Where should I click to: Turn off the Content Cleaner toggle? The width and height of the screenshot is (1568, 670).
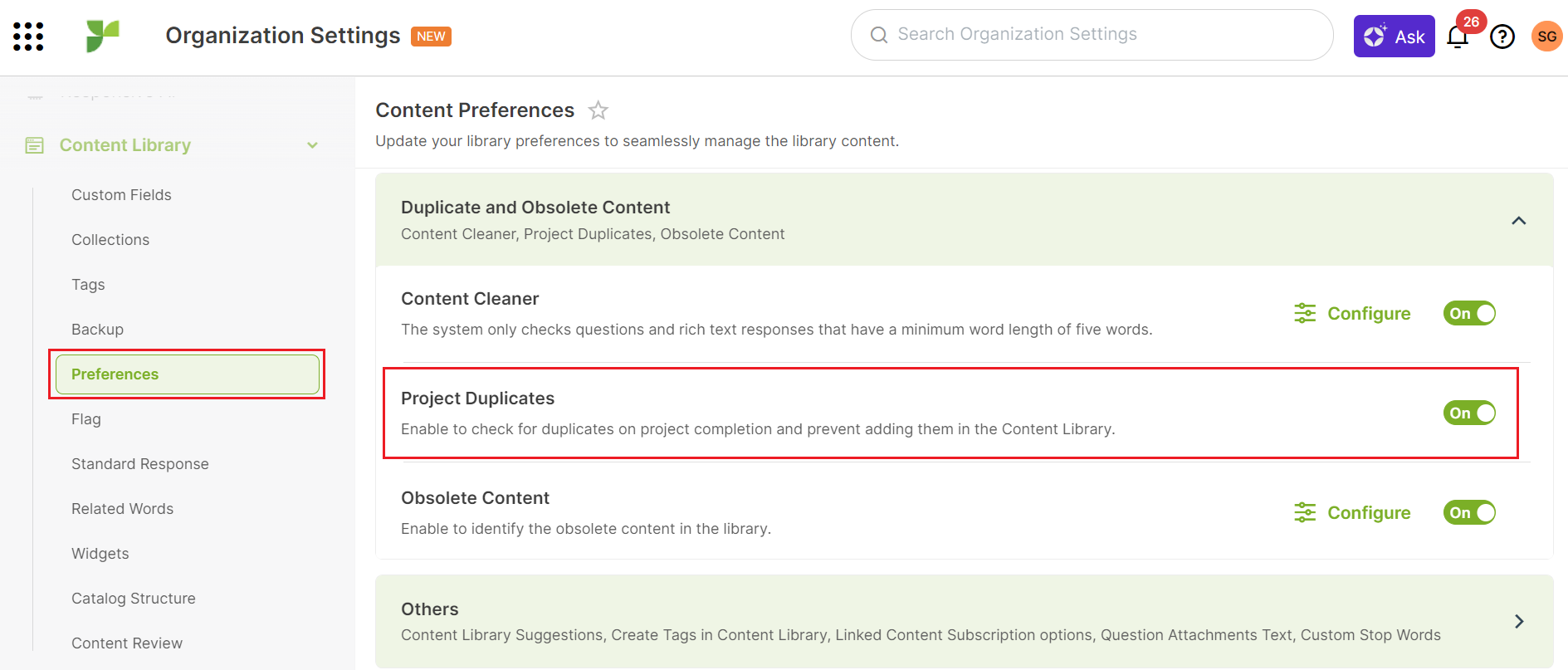point(1468,314)
